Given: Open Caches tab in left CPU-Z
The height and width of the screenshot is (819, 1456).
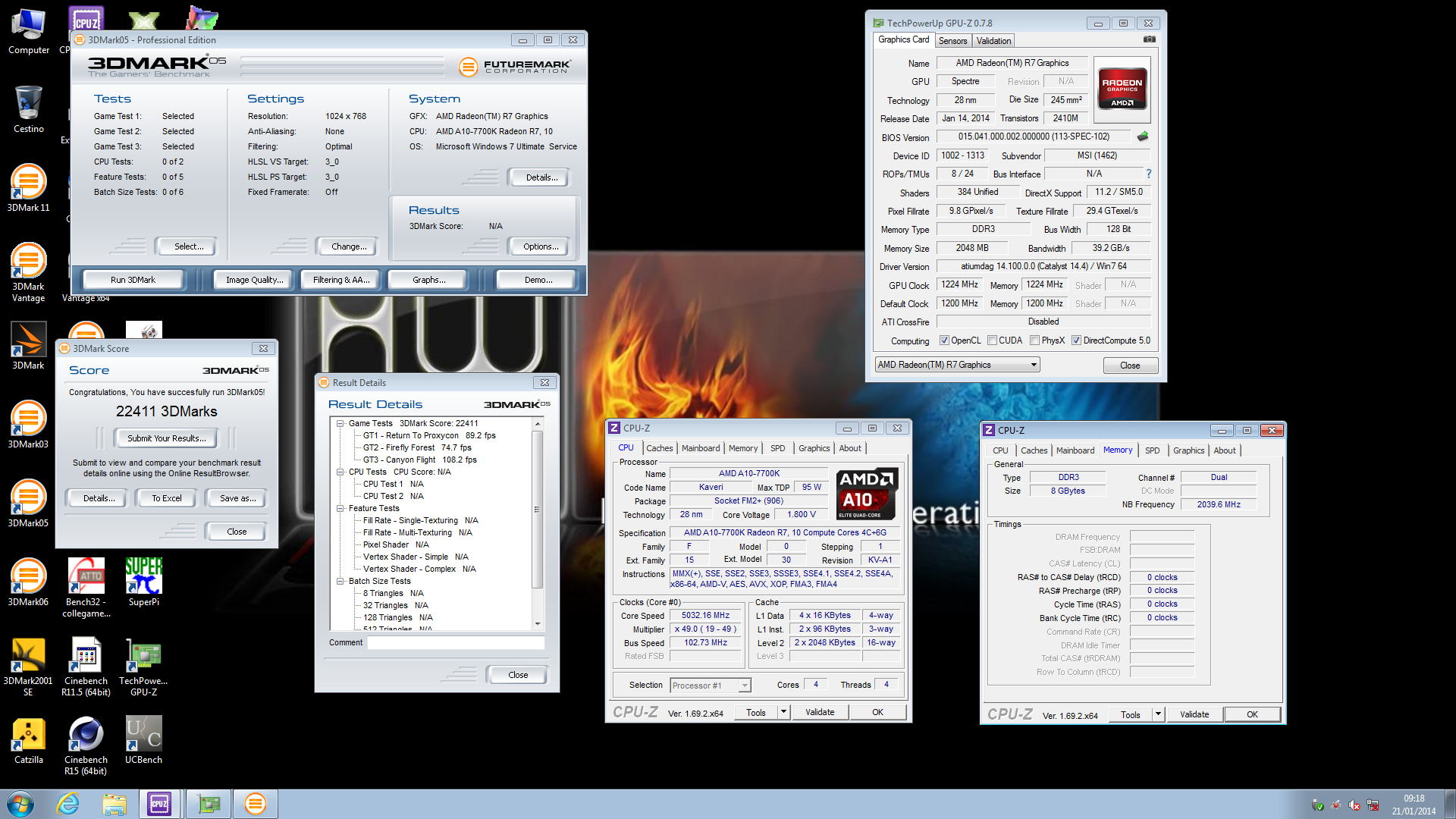Looking at the screenshot, I should point(659,448).
